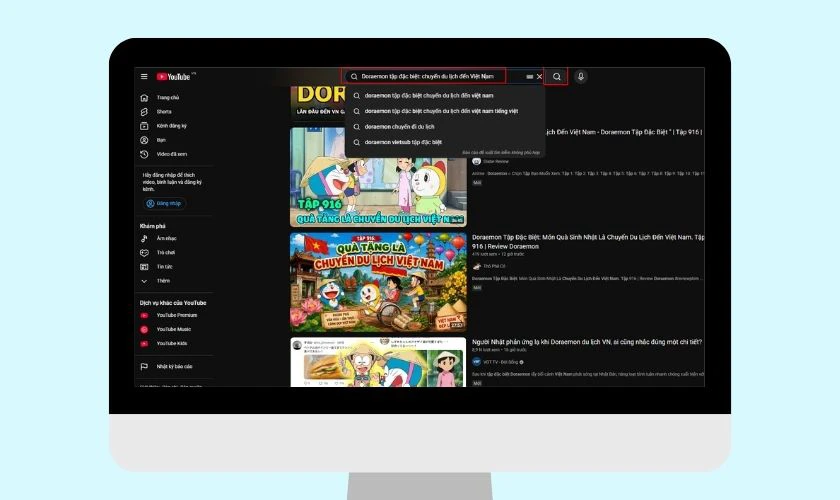
Task: Click channel avatar of the second result
Action: [476, 266]
